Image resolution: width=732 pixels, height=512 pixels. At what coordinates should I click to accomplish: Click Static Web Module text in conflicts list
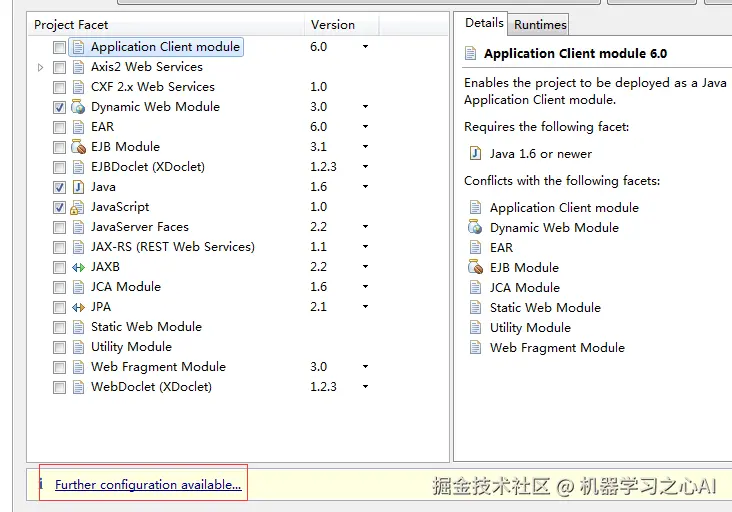click(x=545, y=308)
